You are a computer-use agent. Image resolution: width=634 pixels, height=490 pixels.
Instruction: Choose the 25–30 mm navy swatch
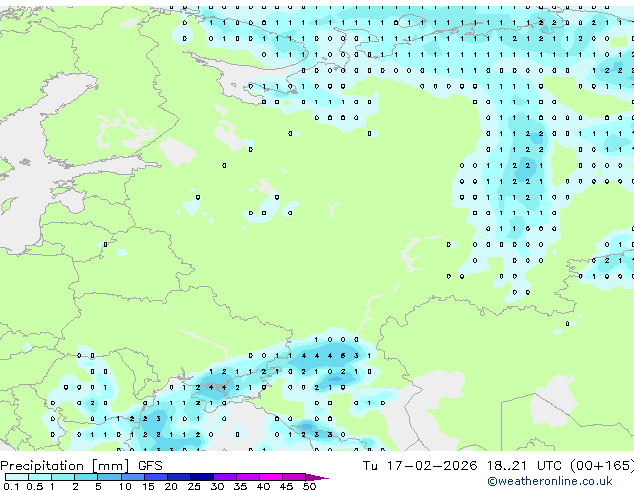[201, 477]
